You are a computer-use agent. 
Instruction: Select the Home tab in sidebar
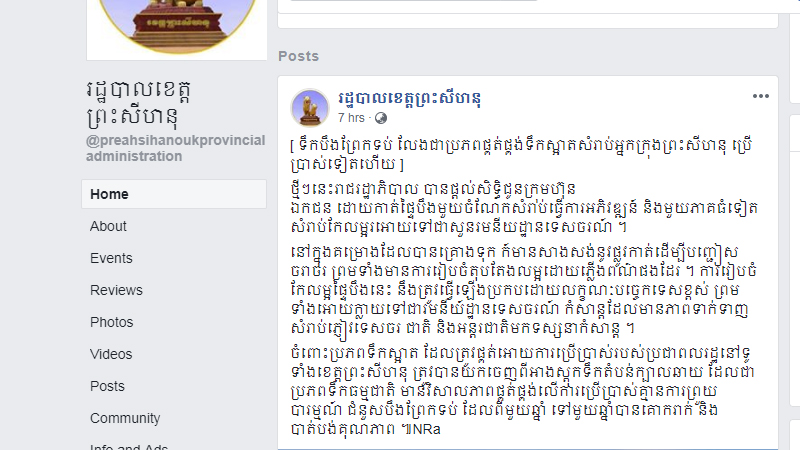[x=174, y=194]
